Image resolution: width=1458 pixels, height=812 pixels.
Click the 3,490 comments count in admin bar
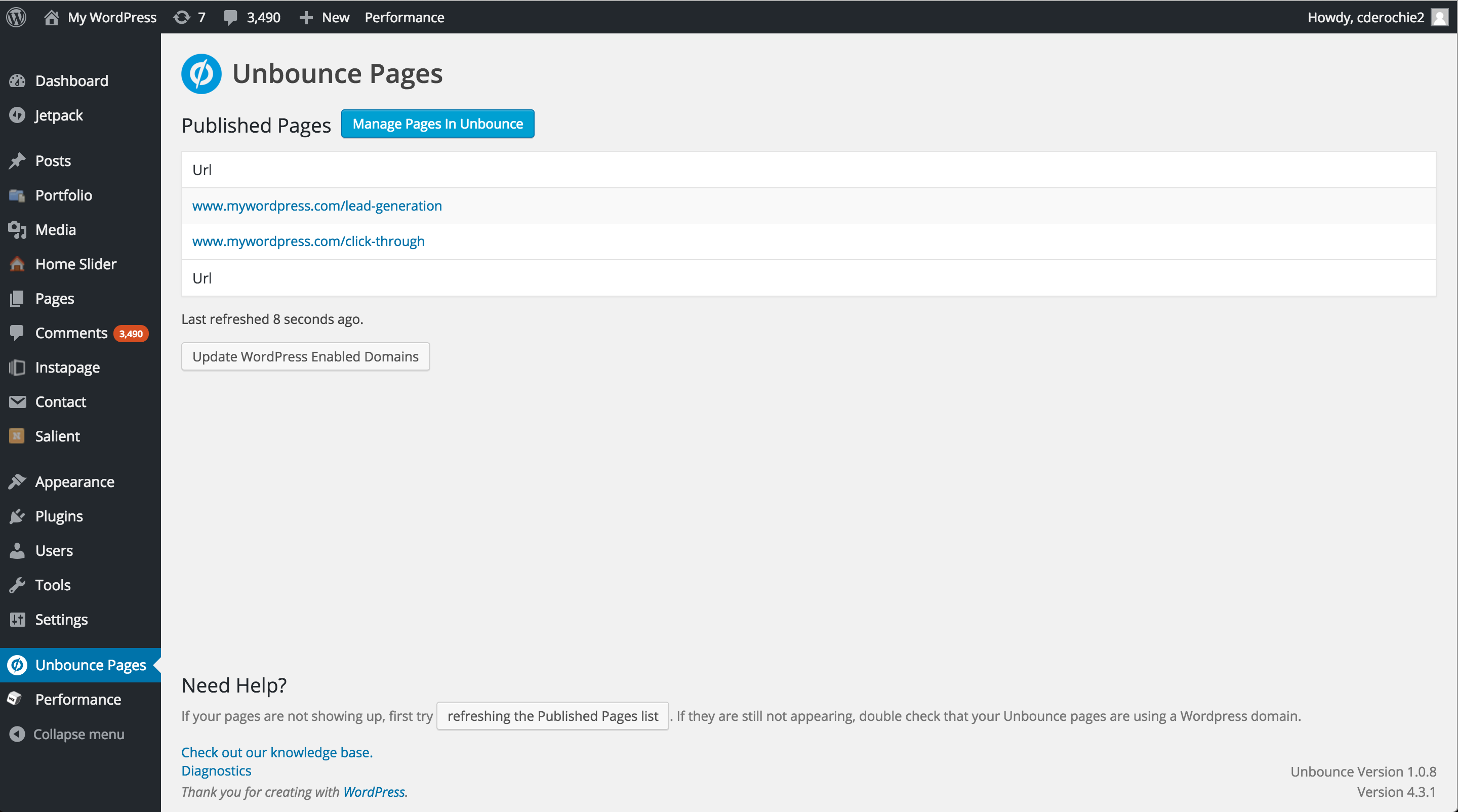tap(264, 18)
